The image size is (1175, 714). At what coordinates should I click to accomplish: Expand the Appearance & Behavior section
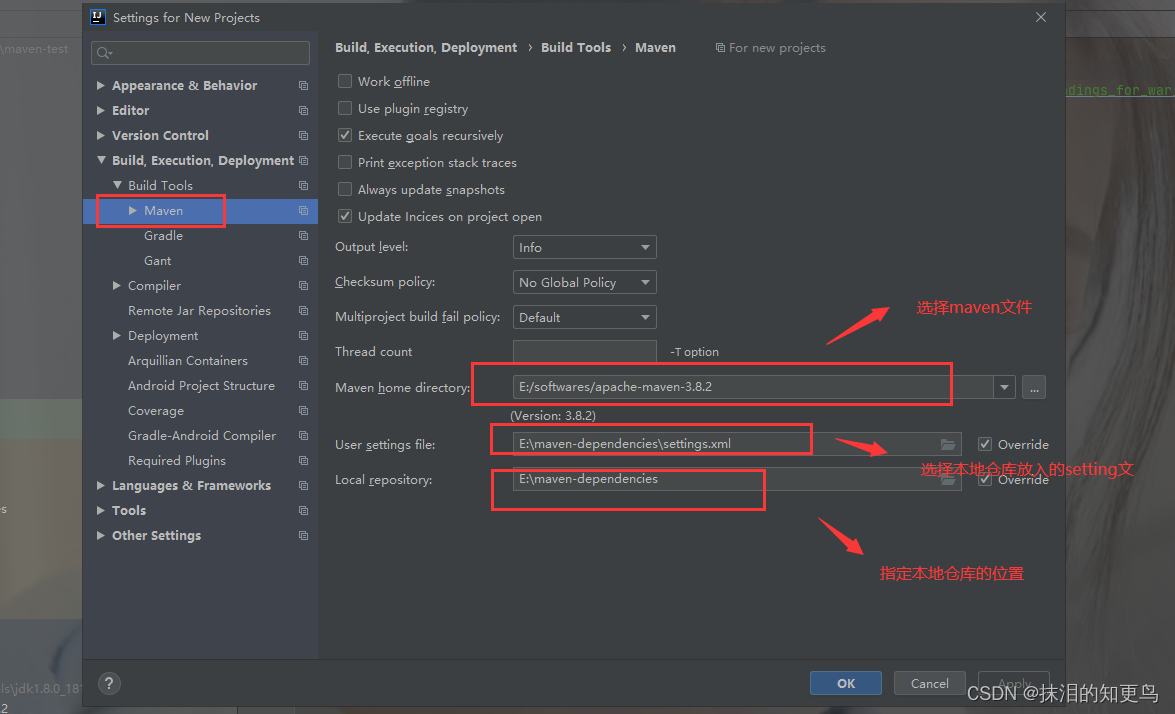100,85
